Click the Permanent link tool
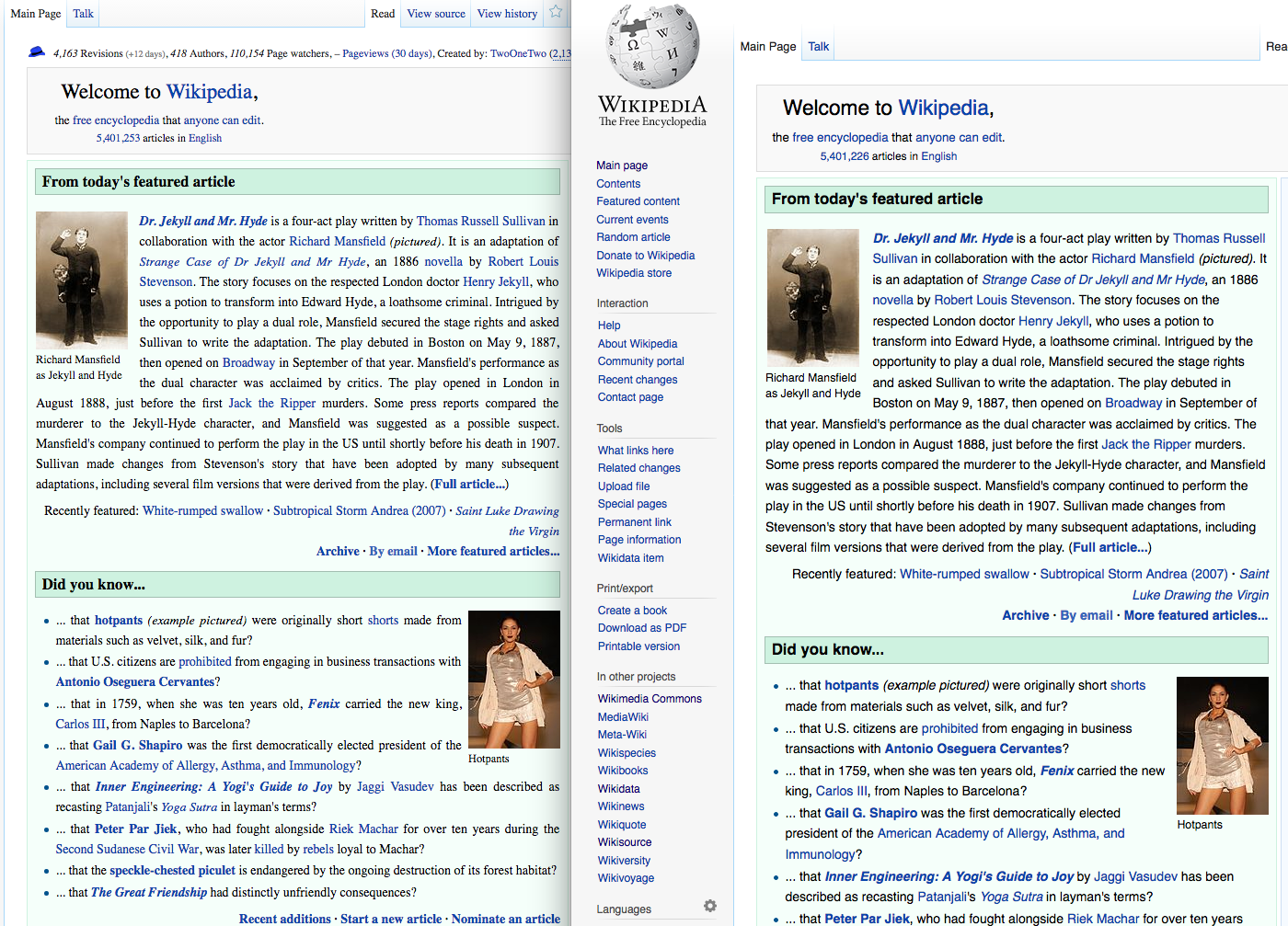1288x926 pixels. point(635,522)
